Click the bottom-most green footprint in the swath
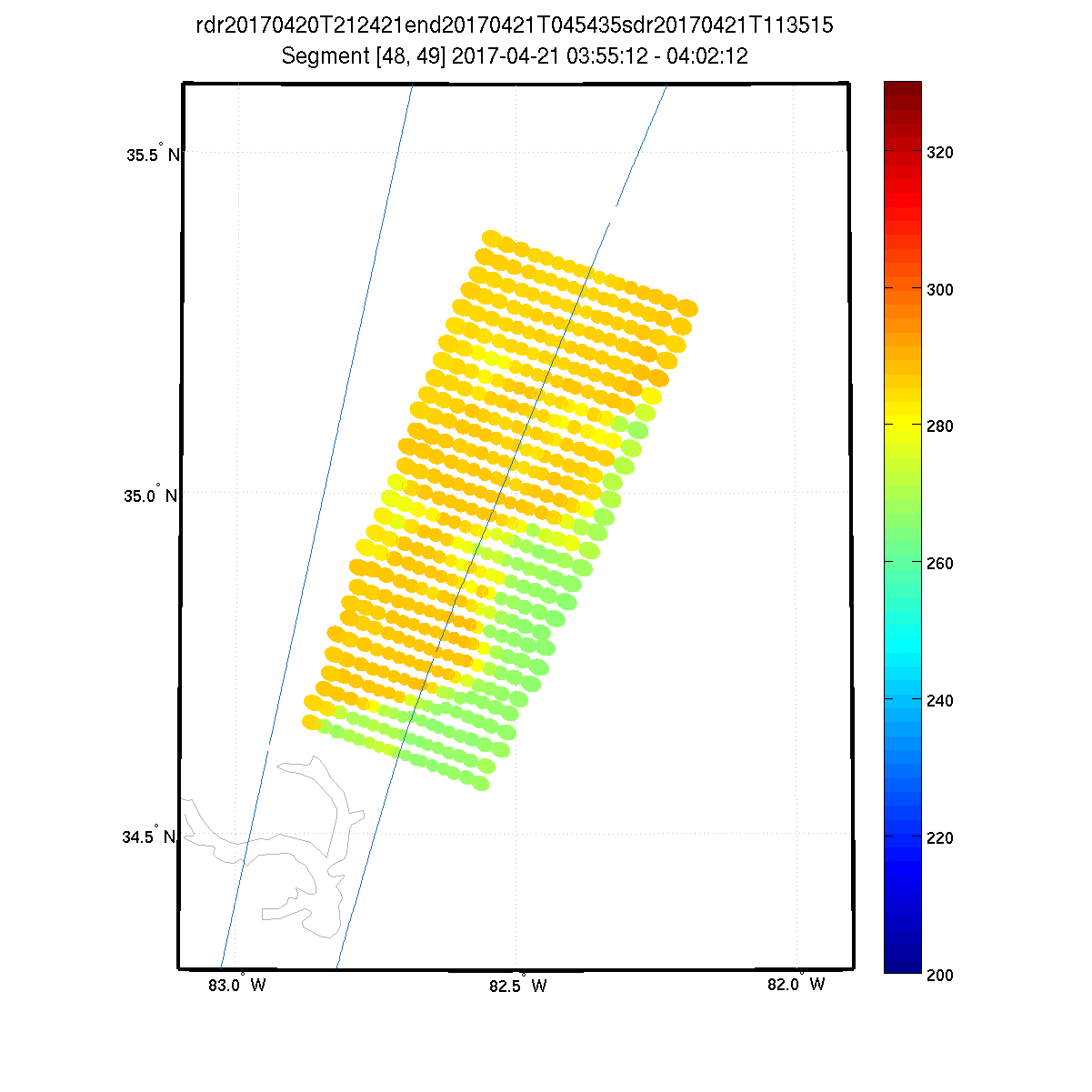This screenshot has width=1092, height=1092. (x=479, y=783)
